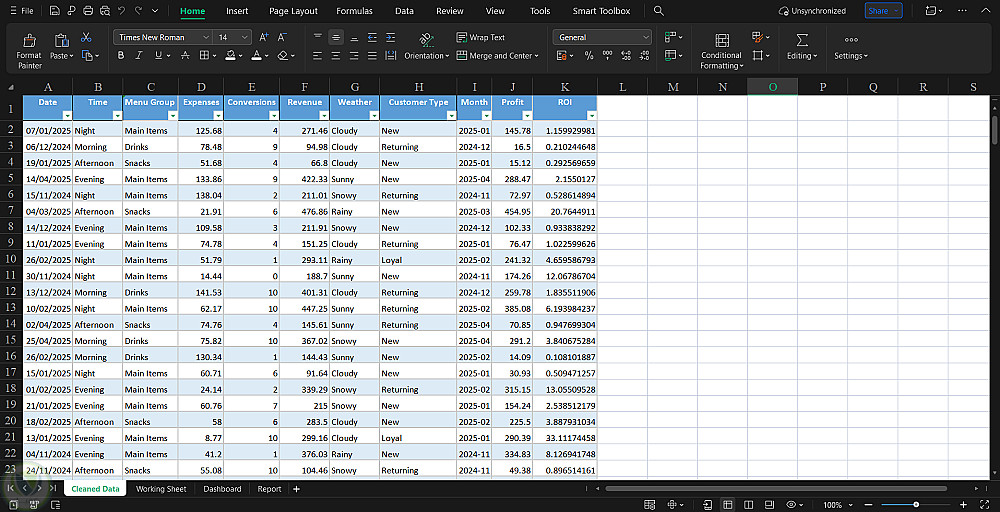Apply percent style number format
1000x512 pixels.
(588, 56)
